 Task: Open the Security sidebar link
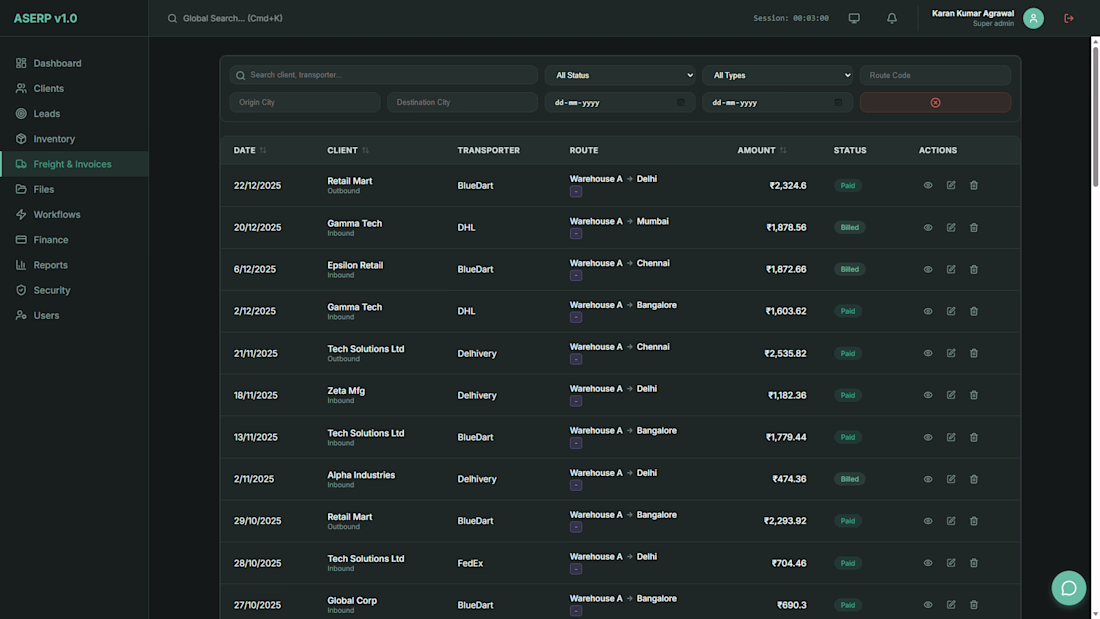[74, 290]
